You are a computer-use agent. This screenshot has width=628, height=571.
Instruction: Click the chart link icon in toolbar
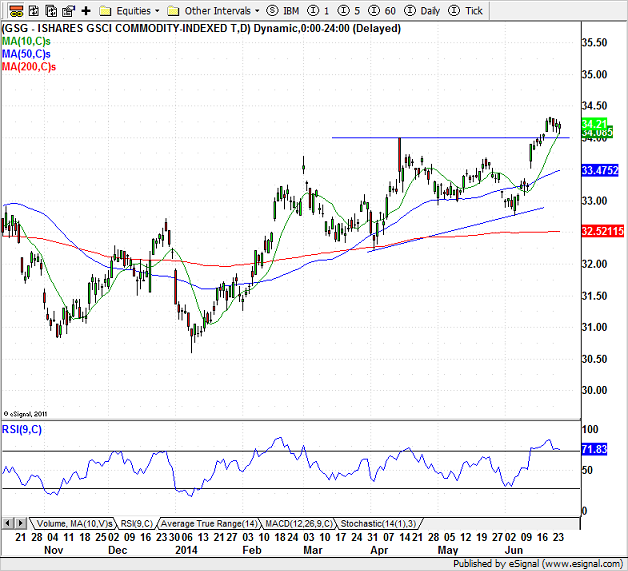(x=16, y=11)
